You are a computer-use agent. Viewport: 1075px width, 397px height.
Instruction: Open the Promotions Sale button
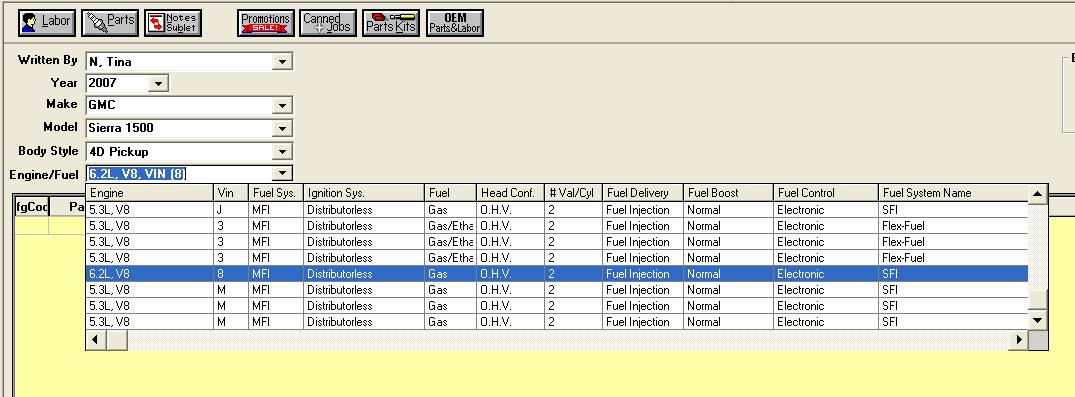[266, 23]
